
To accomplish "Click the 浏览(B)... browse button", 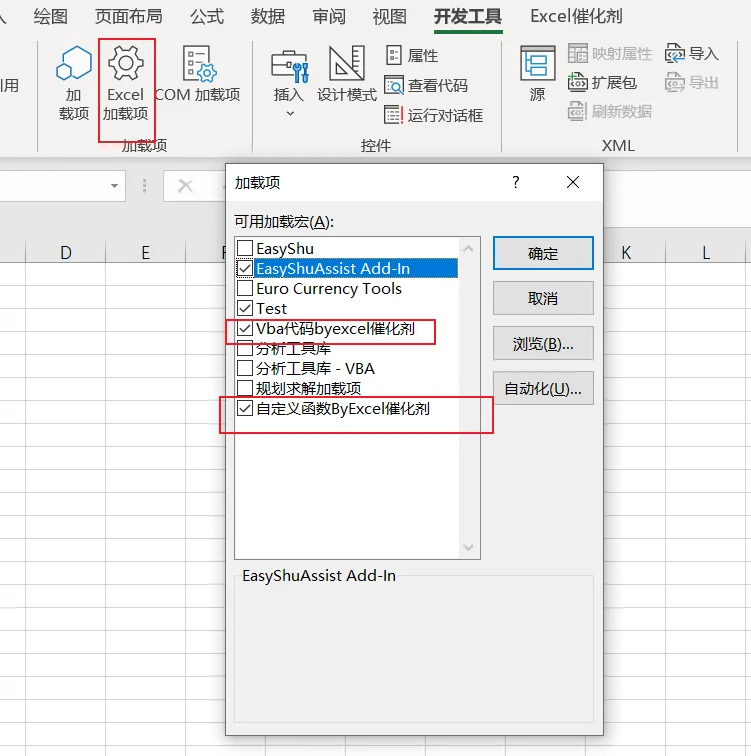I will 543,343.
